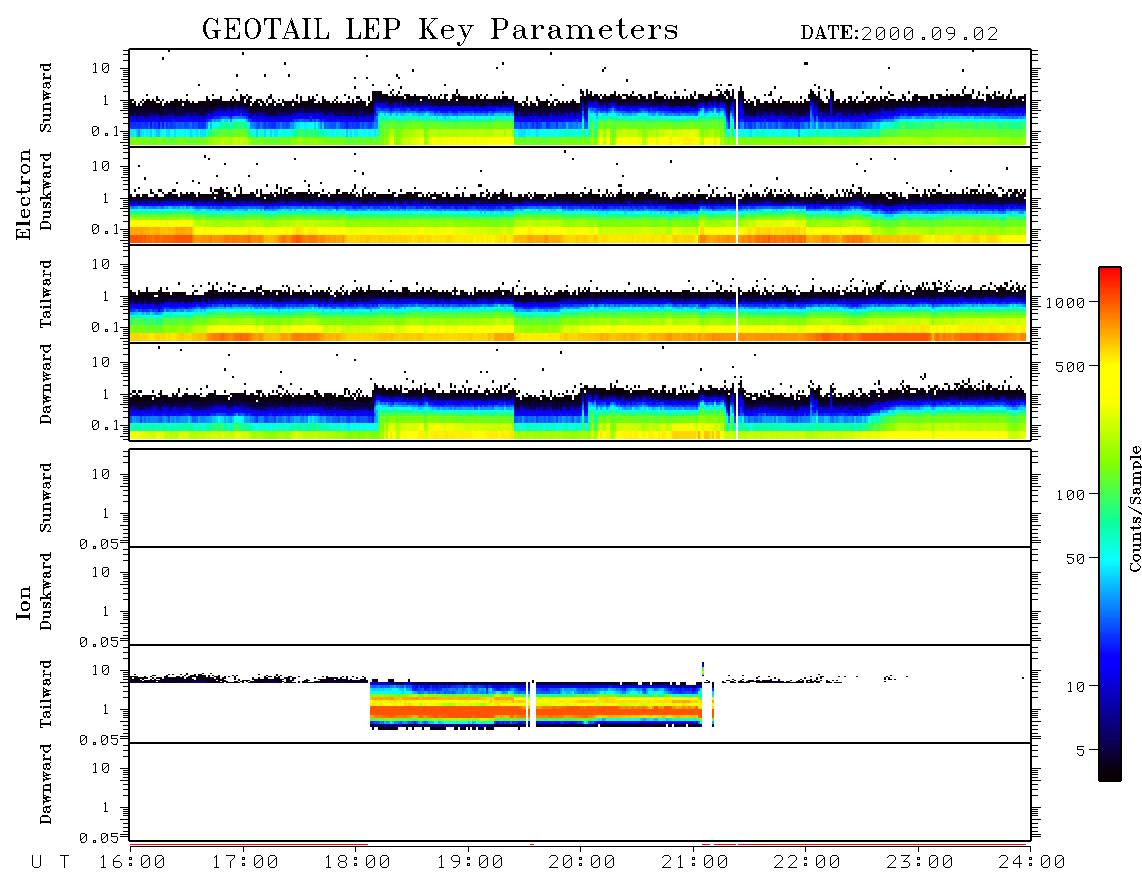The image size is (1142, 880).
Task: Click the DATE:2000.09.02 label
Action: coord(899,34)
